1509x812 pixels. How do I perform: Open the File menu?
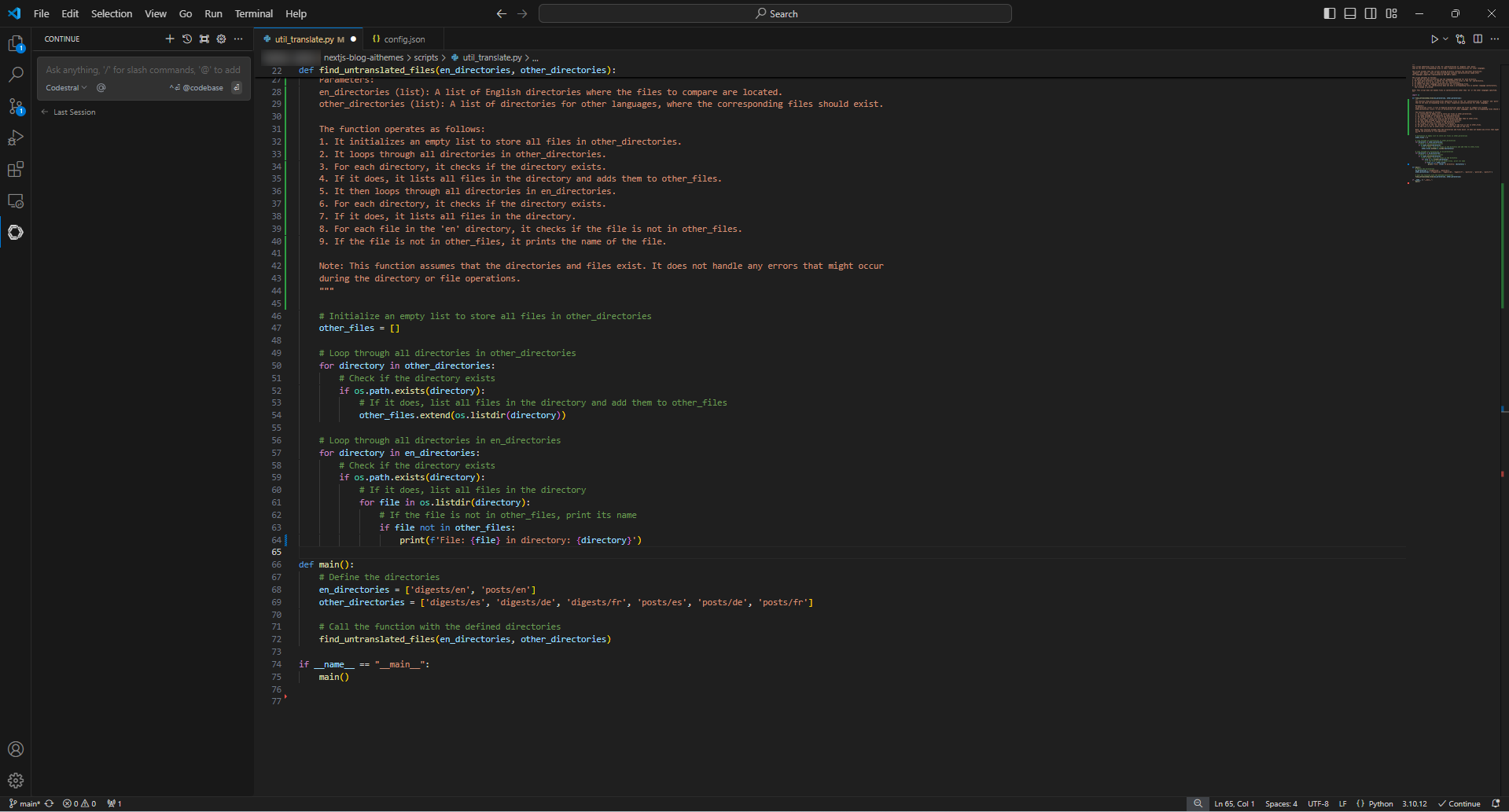coord(42,13)
